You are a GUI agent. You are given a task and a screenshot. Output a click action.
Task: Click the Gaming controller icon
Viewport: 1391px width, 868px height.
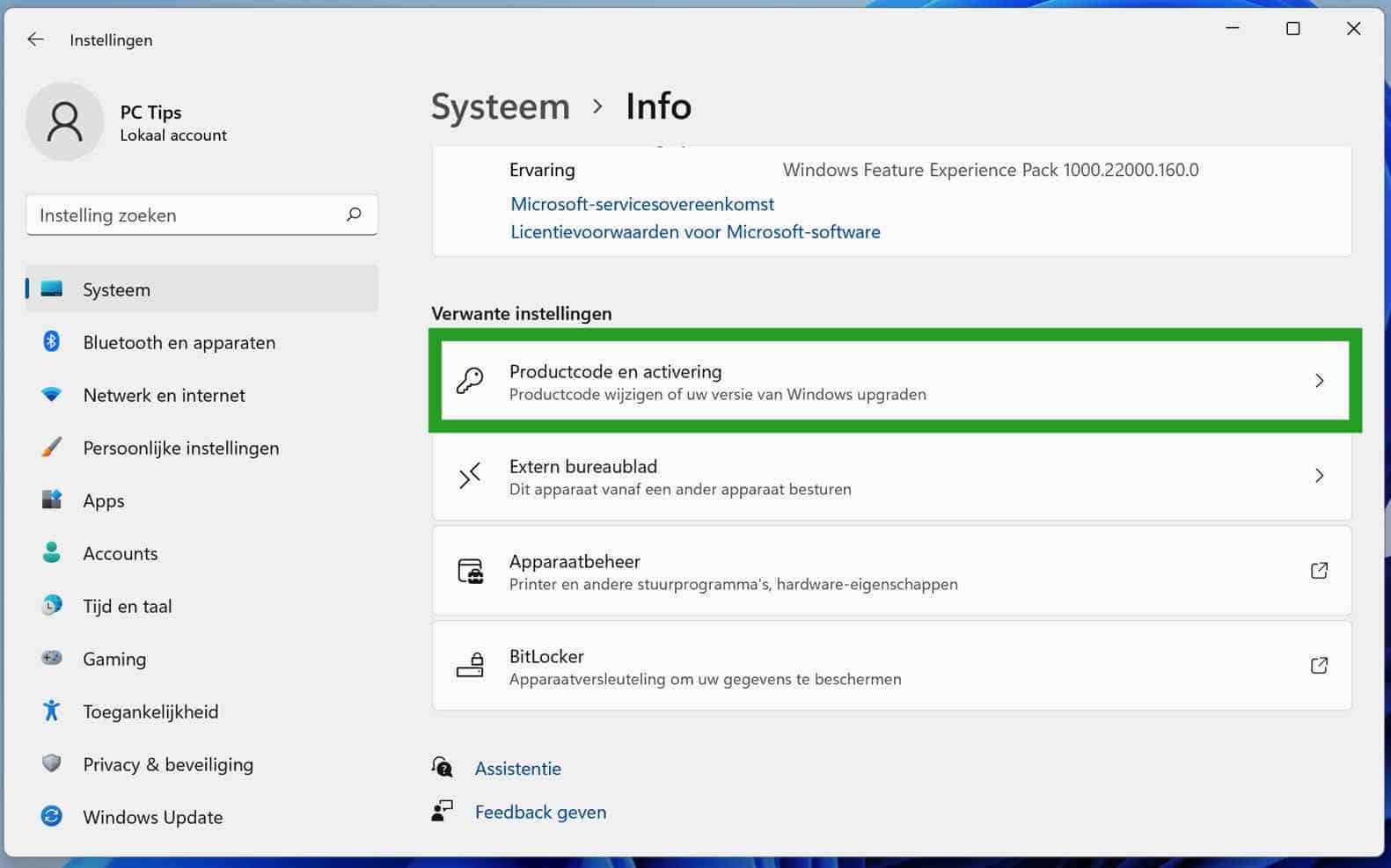(x=52, y=658)
